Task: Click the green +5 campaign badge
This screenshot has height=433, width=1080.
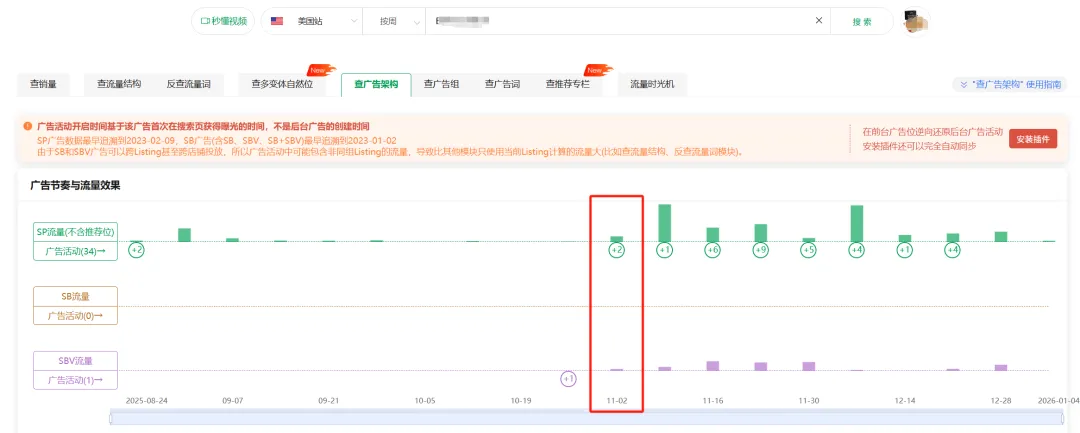Action: tap(809, 251)
